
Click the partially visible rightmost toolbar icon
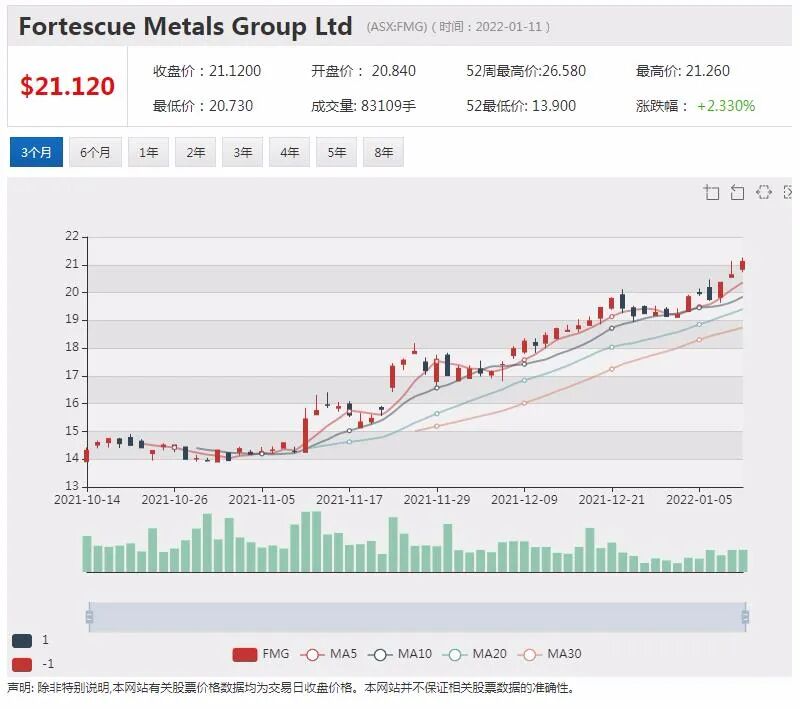tap(787, 192)
